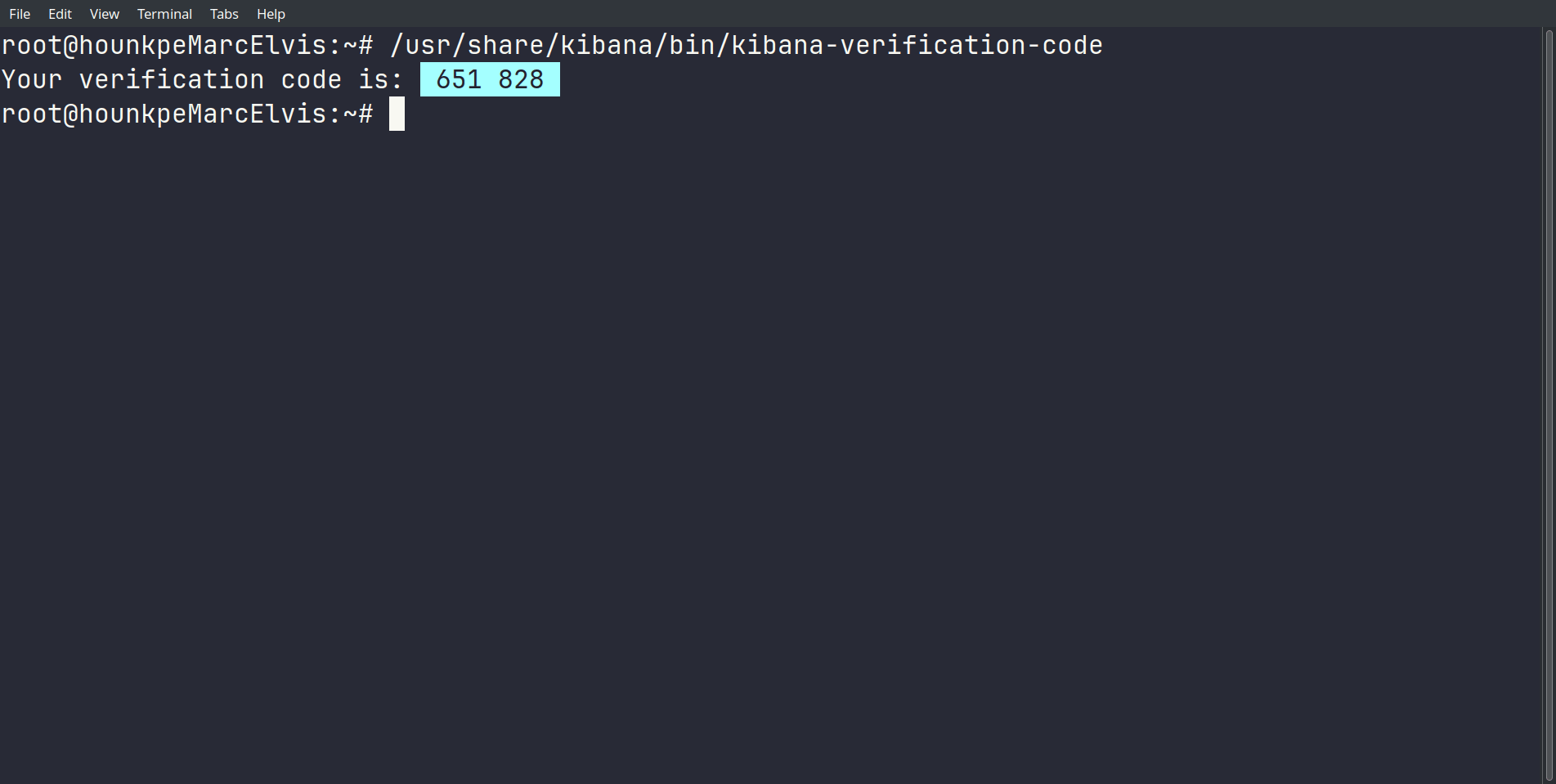Click the word "Your" in the output
The width and height of the screenshot is (1556, 784).
[x=32, y=80]
